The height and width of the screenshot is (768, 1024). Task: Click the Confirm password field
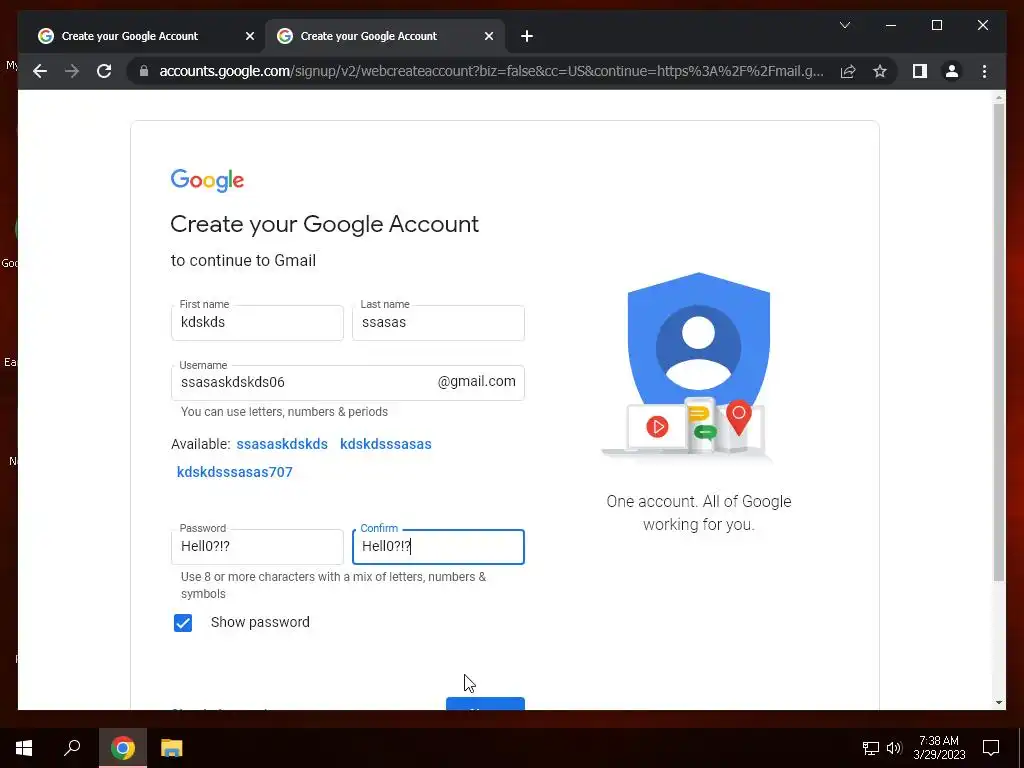point(438,547)
